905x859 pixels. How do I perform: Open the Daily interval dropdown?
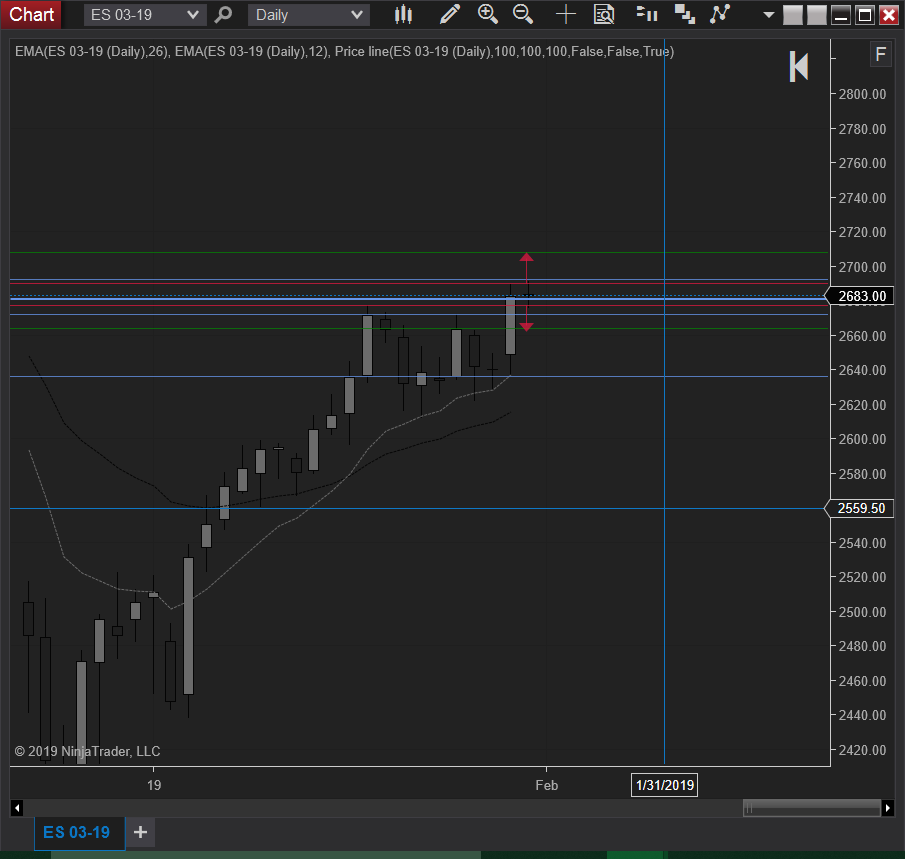[309, 15]
